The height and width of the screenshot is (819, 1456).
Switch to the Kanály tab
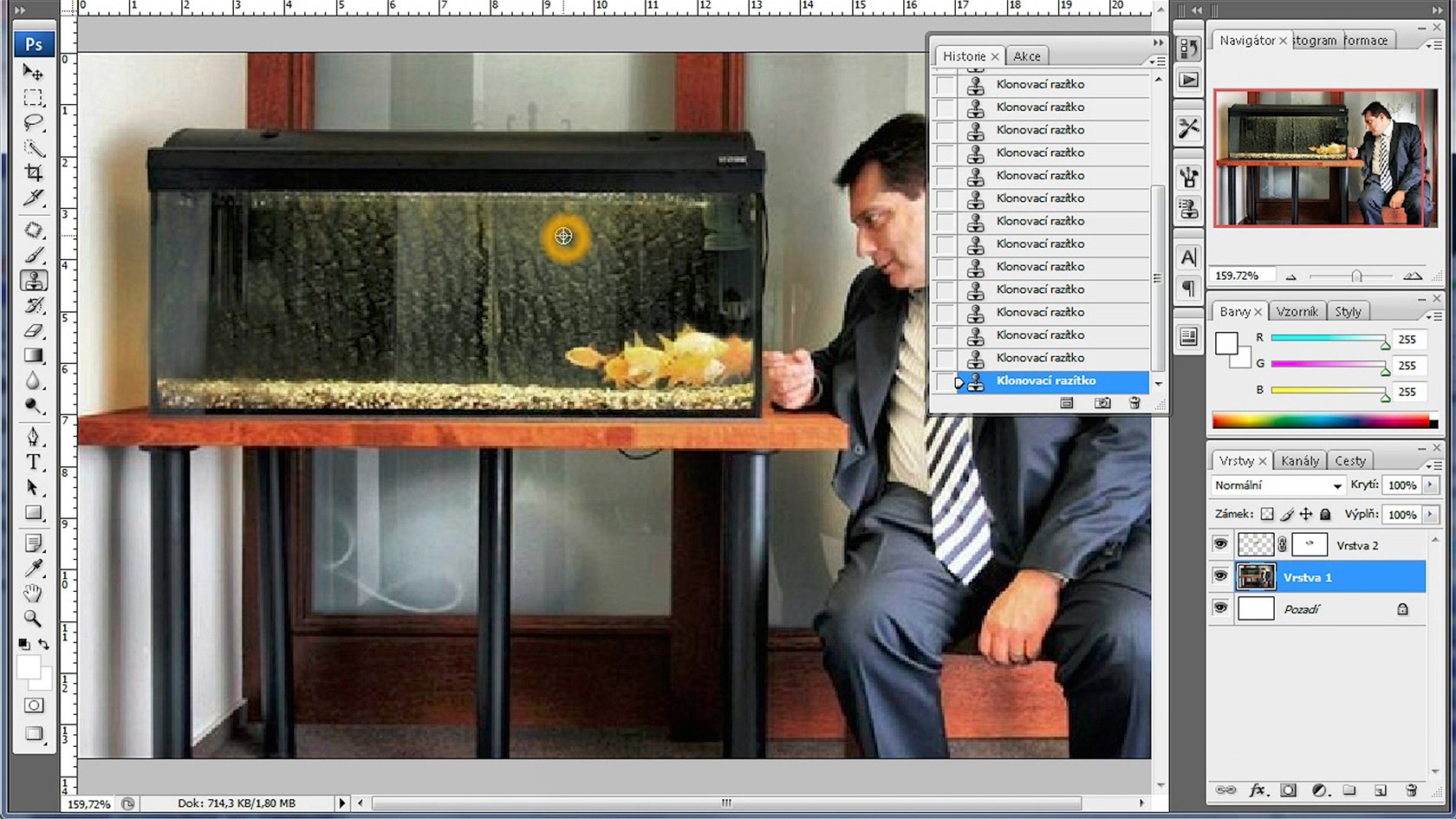[1299, 461]
